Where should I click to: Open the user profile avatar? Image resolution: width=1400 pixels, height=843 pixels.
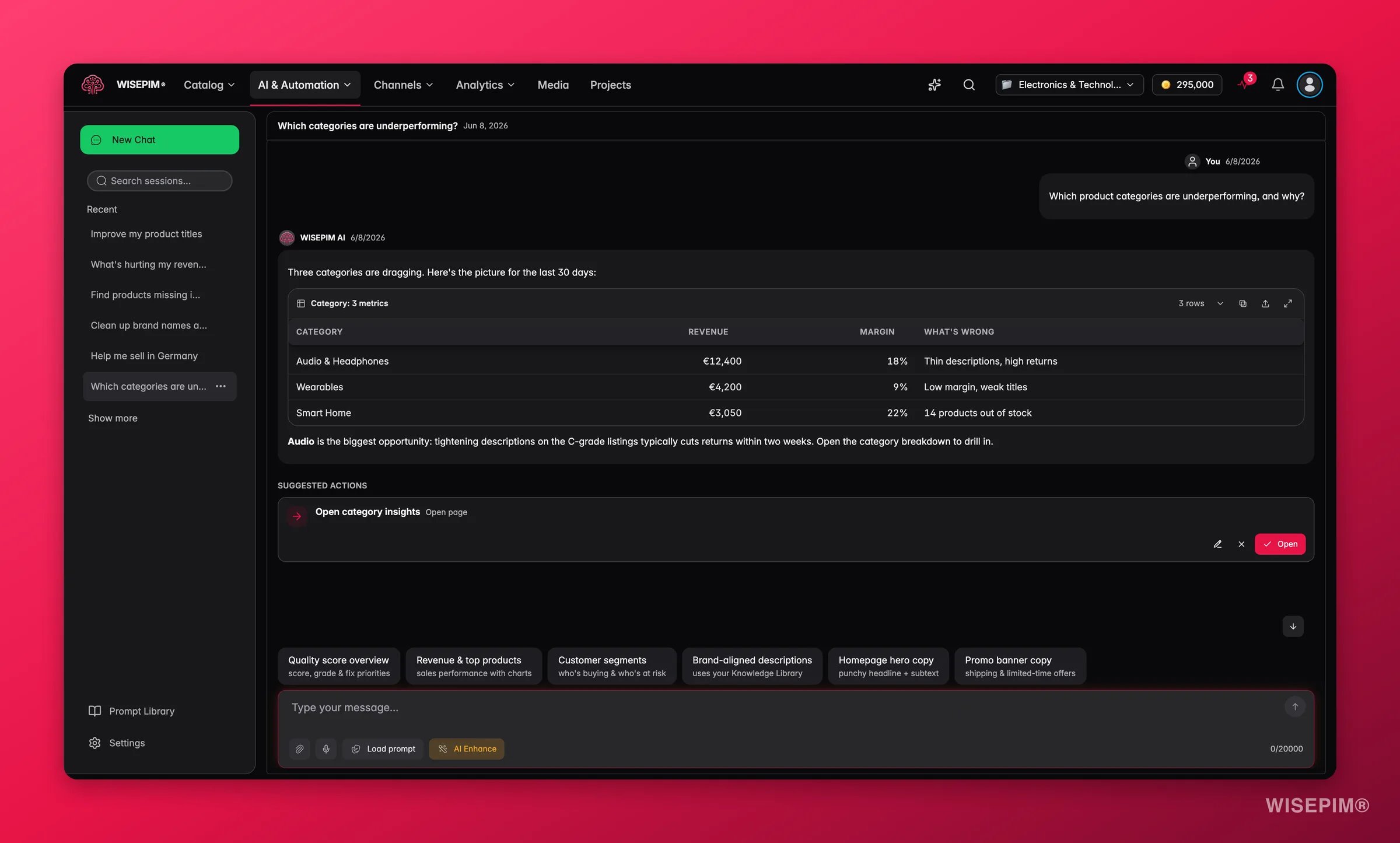[x=1310, y=85]
